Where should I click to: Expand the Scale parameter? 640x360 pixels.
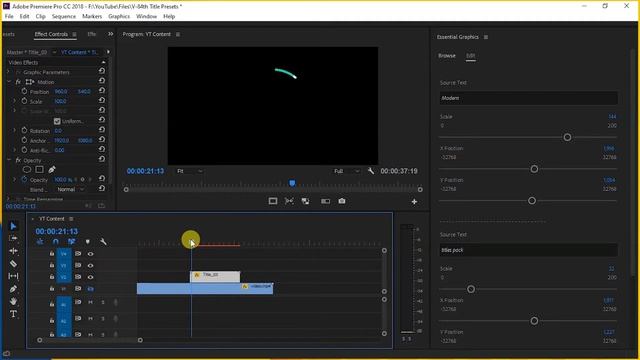15,101
